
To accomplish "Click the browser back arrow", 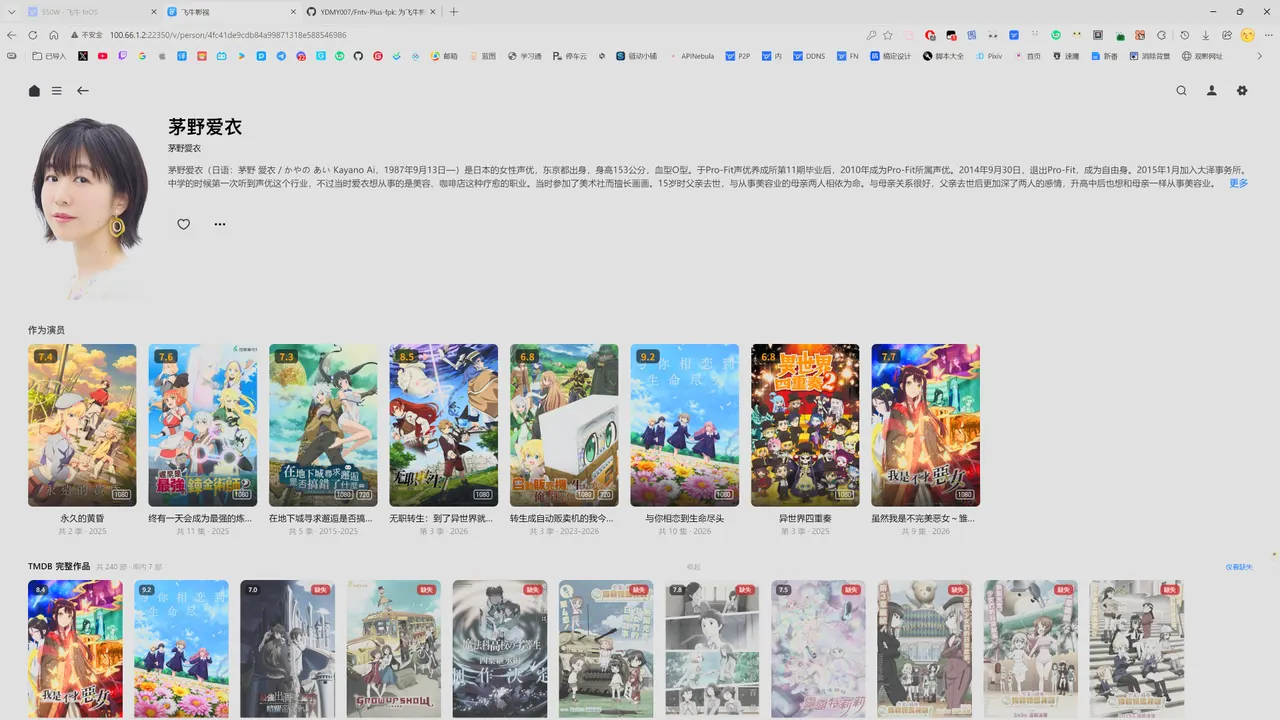I will [x=11, y=35].
